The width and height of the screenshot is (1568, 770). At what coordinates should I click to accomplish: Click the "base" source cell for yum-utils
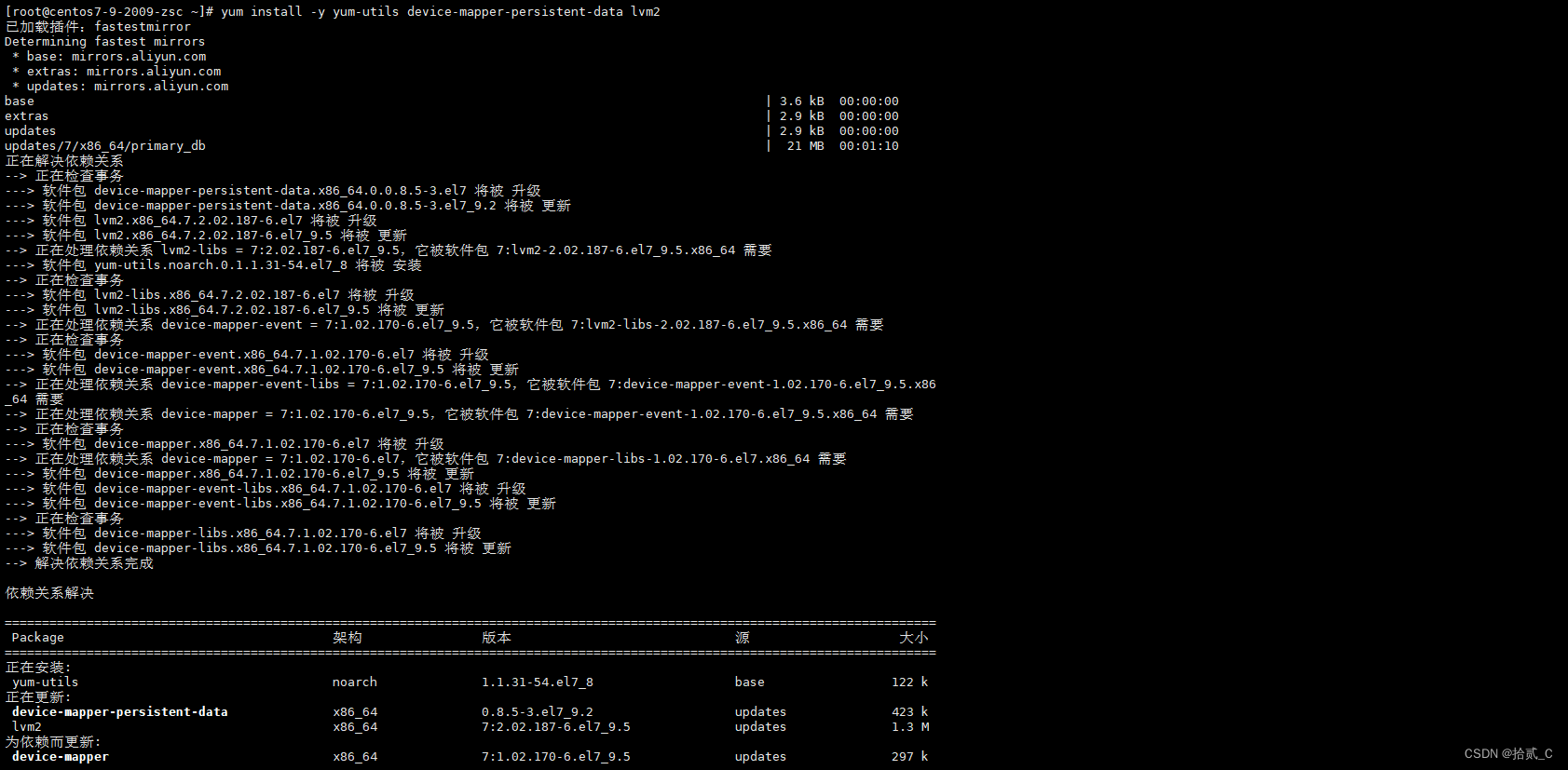coord(750,682)
